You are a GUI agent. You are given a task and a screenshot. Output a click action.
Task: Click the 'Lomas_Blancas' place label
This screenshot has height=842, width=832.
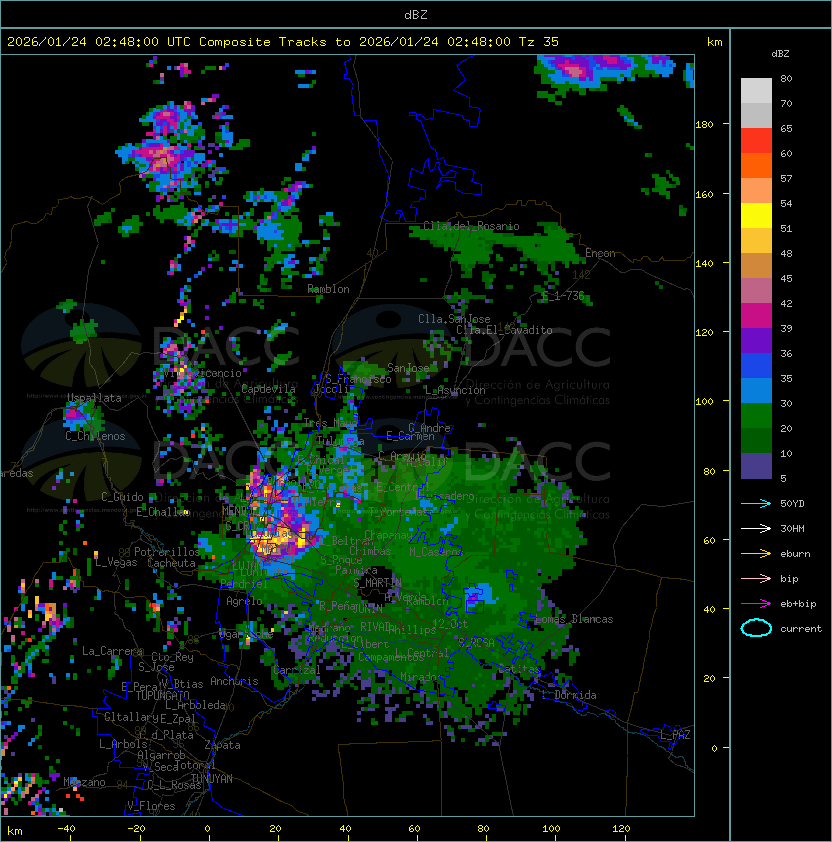574,619
